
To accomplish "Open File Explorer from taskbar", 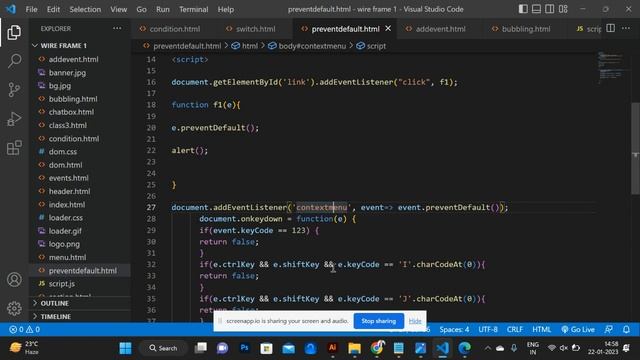I will [354, 348].
